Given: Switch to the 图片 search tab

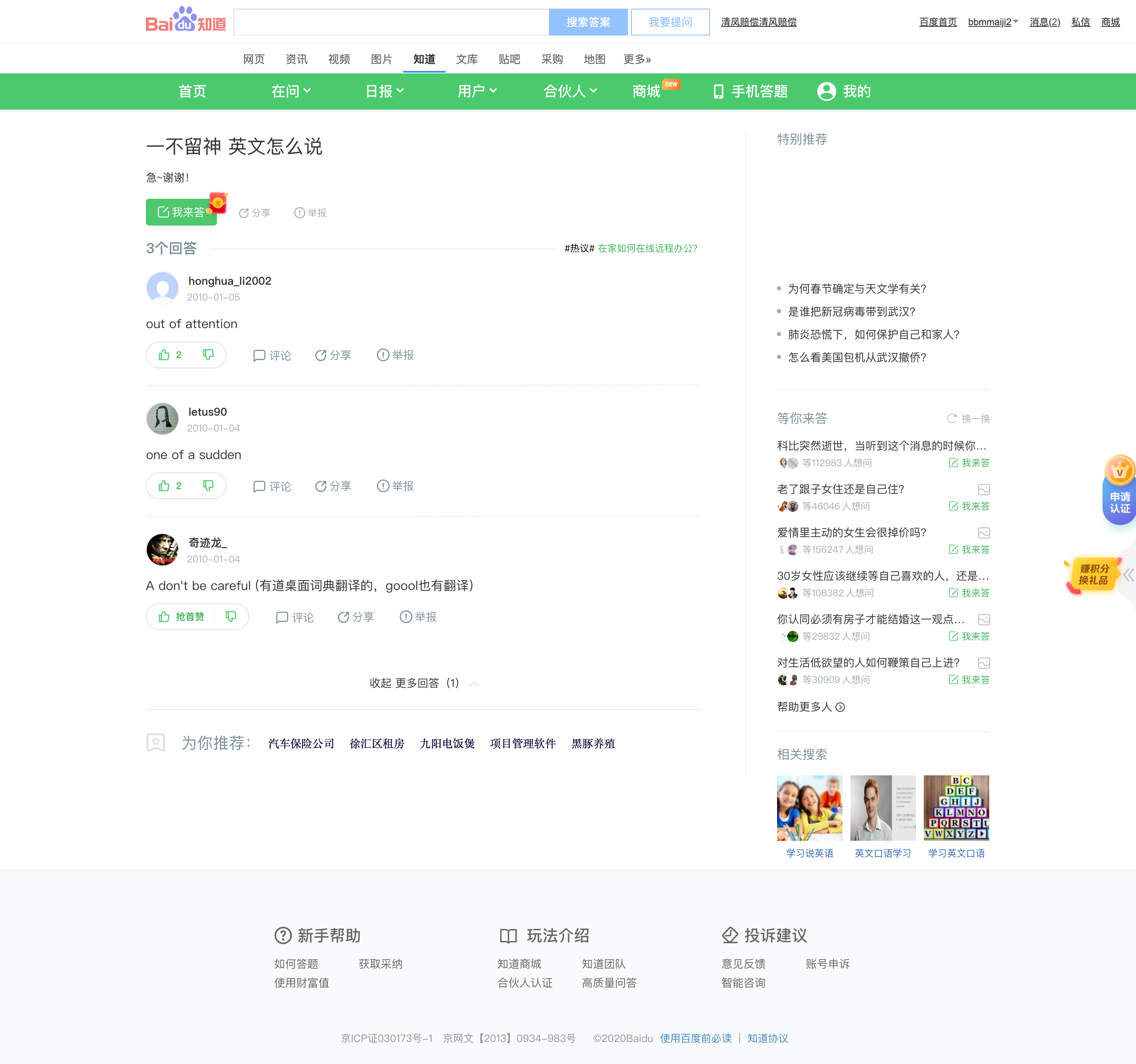Looking at the screenshot, I should tap(381, 59).
